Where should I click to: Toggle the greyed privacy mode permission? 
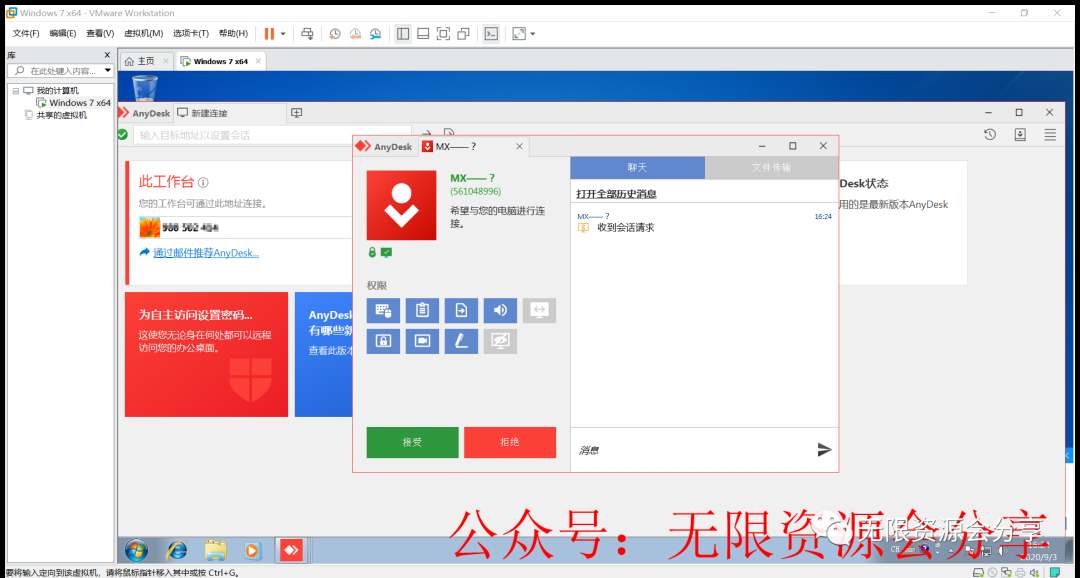500,341
